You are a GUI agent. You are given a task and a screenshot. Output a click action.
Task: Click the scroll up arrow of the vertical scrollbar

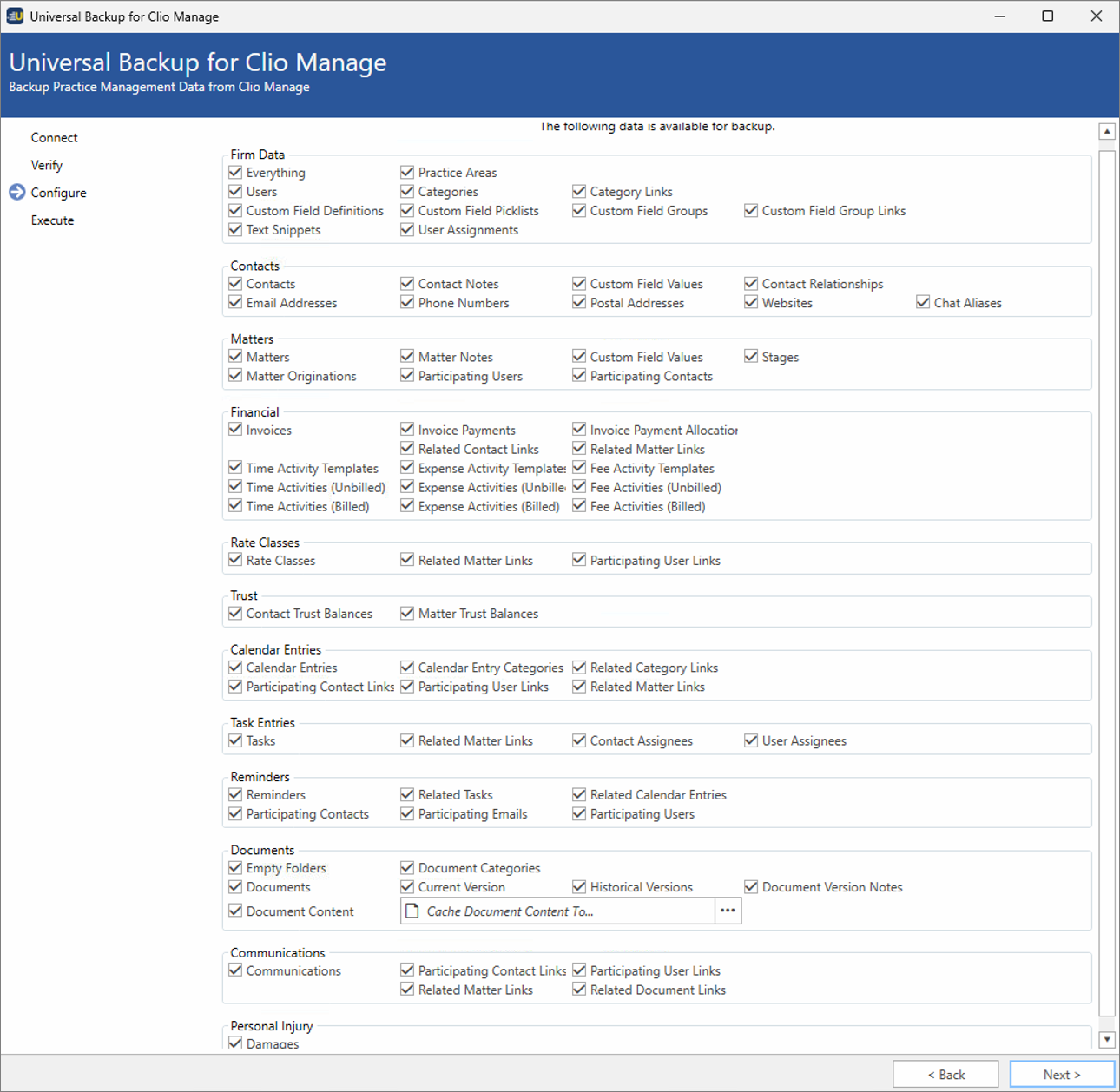coord(1106,132)
